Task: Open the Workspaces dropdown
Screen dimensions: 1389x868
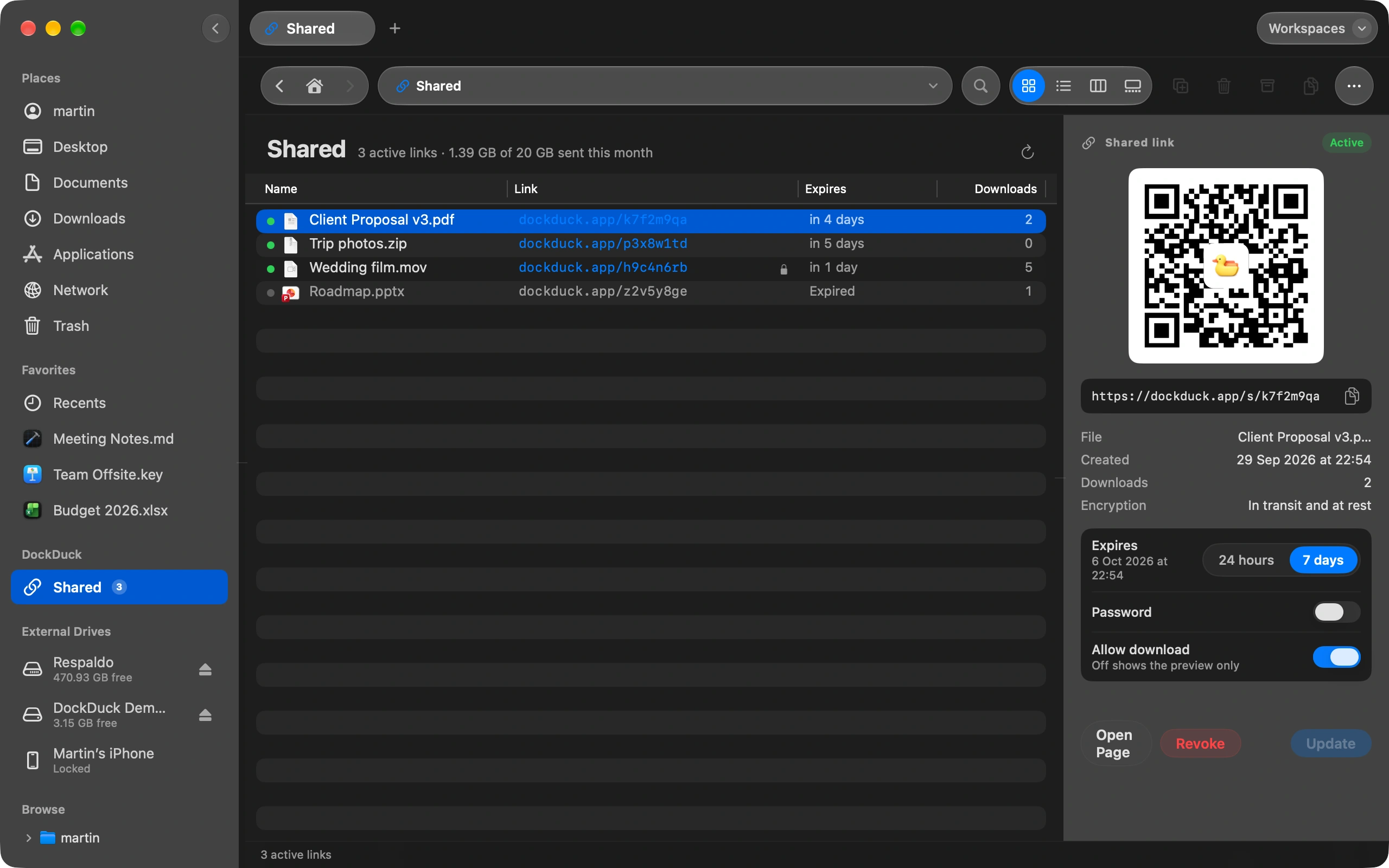Action: 1316,28
